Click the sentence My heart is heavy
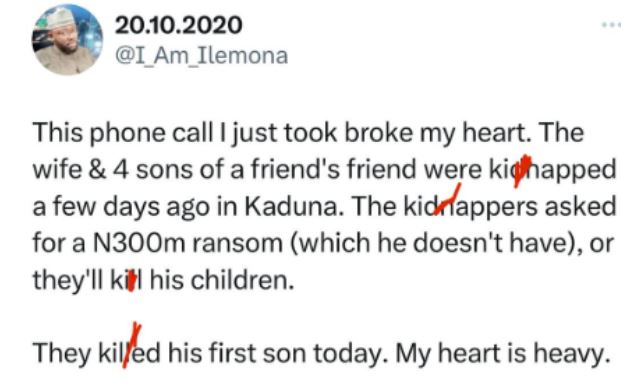621x390 pixels. (x=503, y=354)
